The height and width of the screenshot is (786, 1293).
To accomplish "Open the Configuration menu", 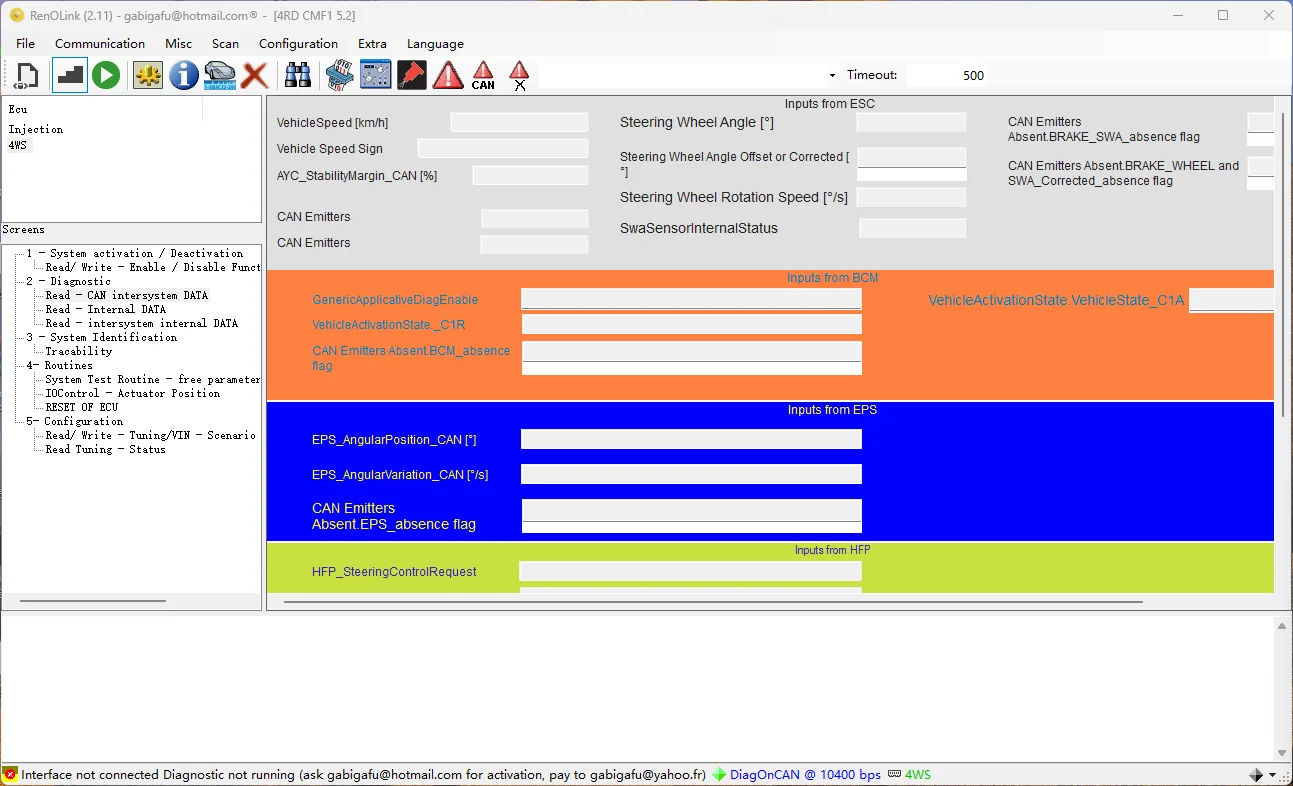I will click(298, 44).
